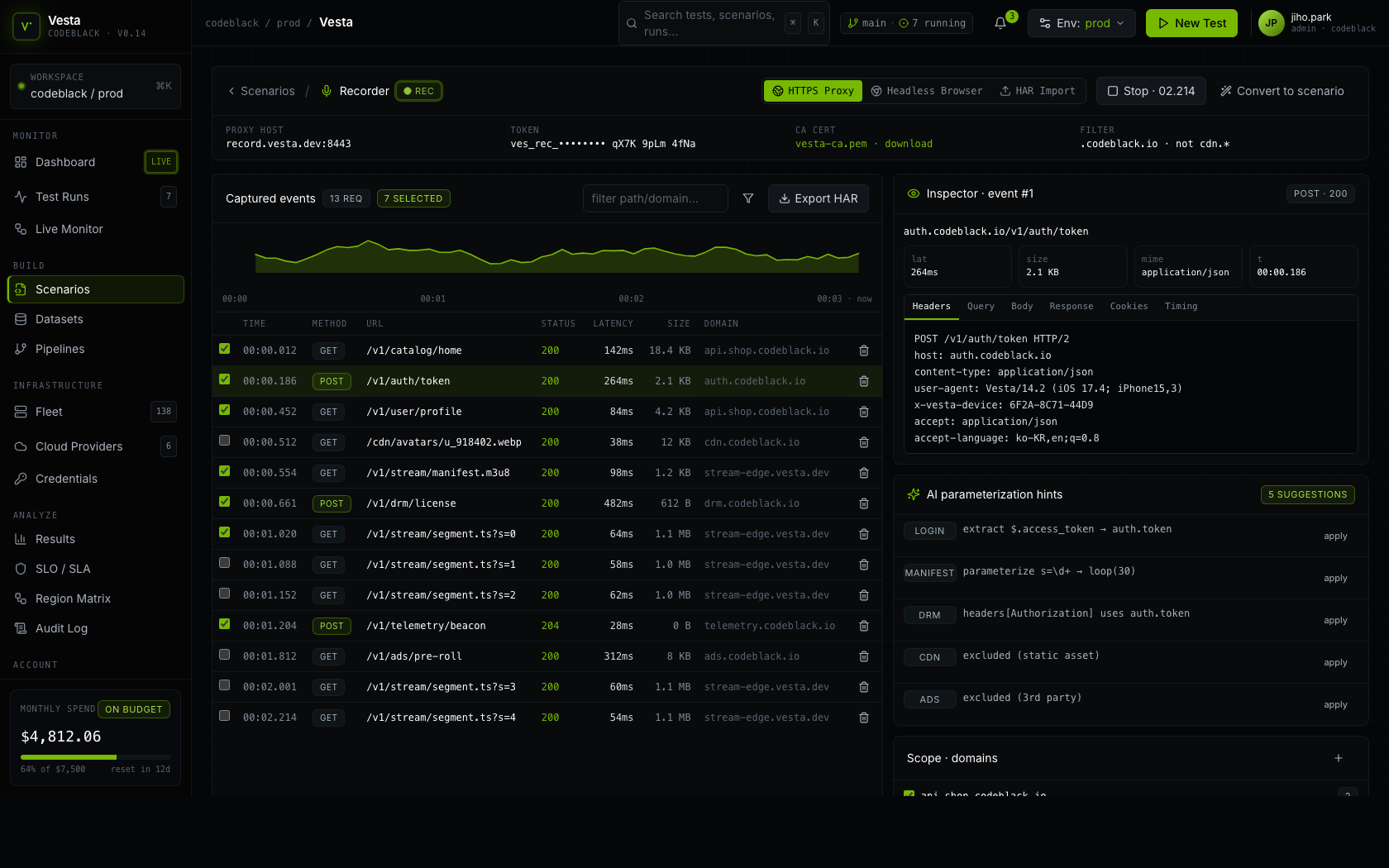Image resolution: width=1389 pixels, height=868 pixels.
Task: Click the filter funnel icon
Action: (x=748, y=198)
